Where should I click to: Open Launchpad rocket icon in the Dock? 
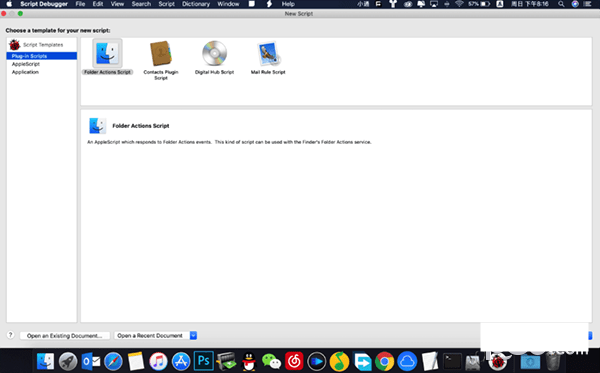point(68,361)
